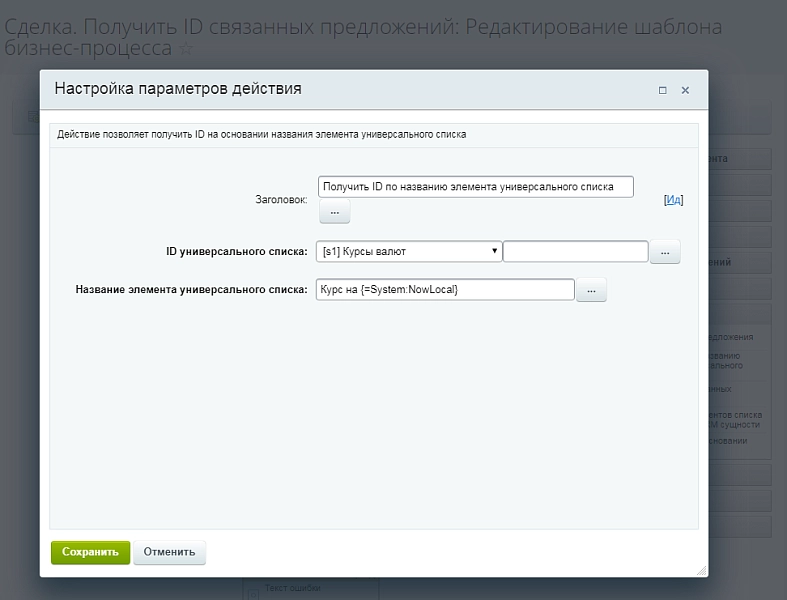Discard changes with the Отменить button
The image size is (787, 600).
169,552
